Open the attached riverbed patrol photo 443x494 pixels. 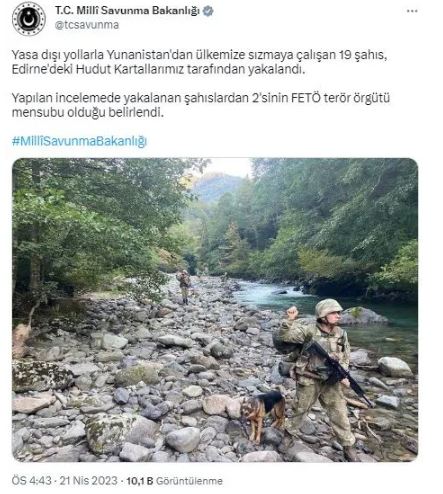(215, 310)
